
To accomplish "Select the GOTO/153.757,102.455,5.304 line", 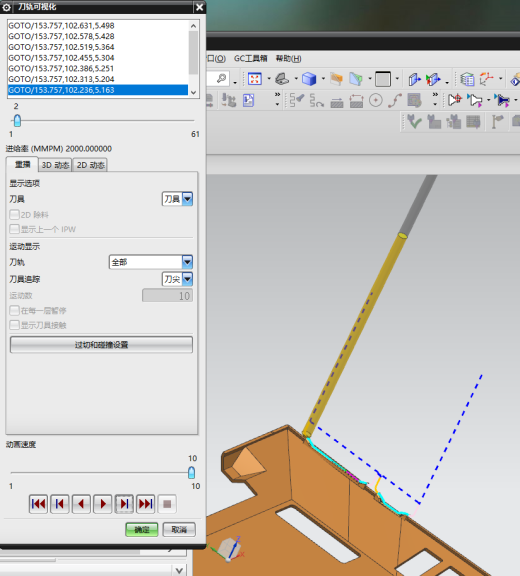I will 61,58.
